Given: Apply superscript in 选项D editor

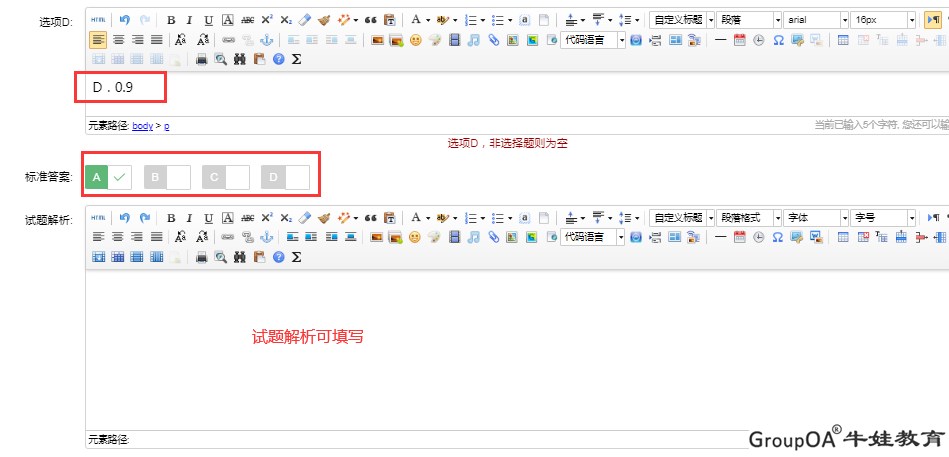Looking at the screenshot, I should point(267,20).
